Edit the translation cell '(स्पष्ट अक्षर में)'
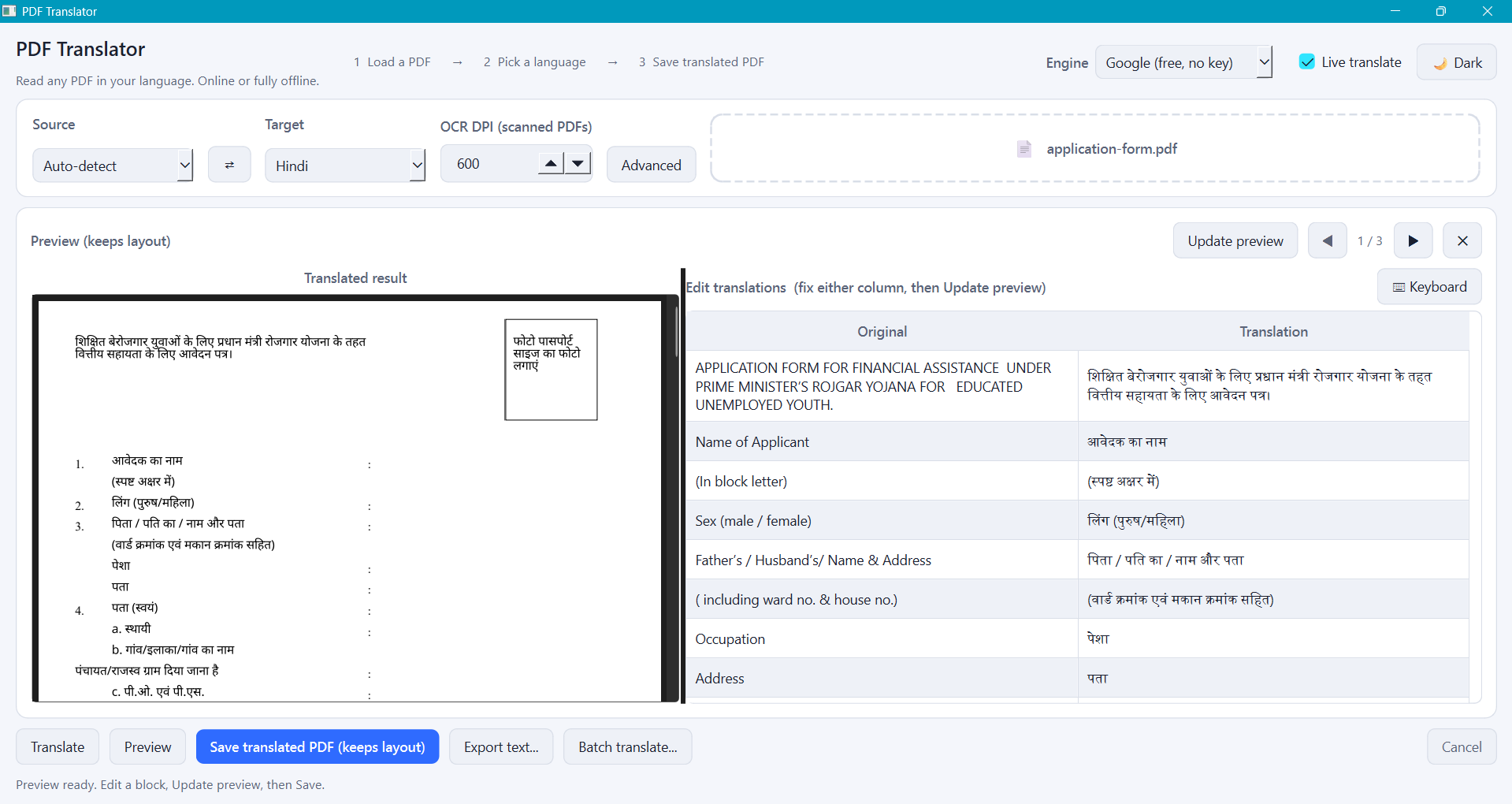The image size is (1512, 804). pyautogui.click(x=1273, y=481)
